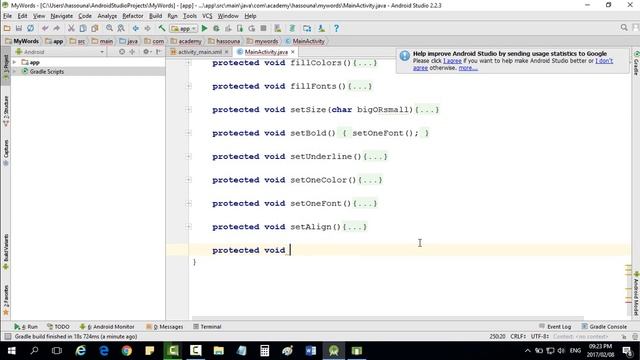
Task: Expand the folded setOneColor method
Action: [189, 180]
